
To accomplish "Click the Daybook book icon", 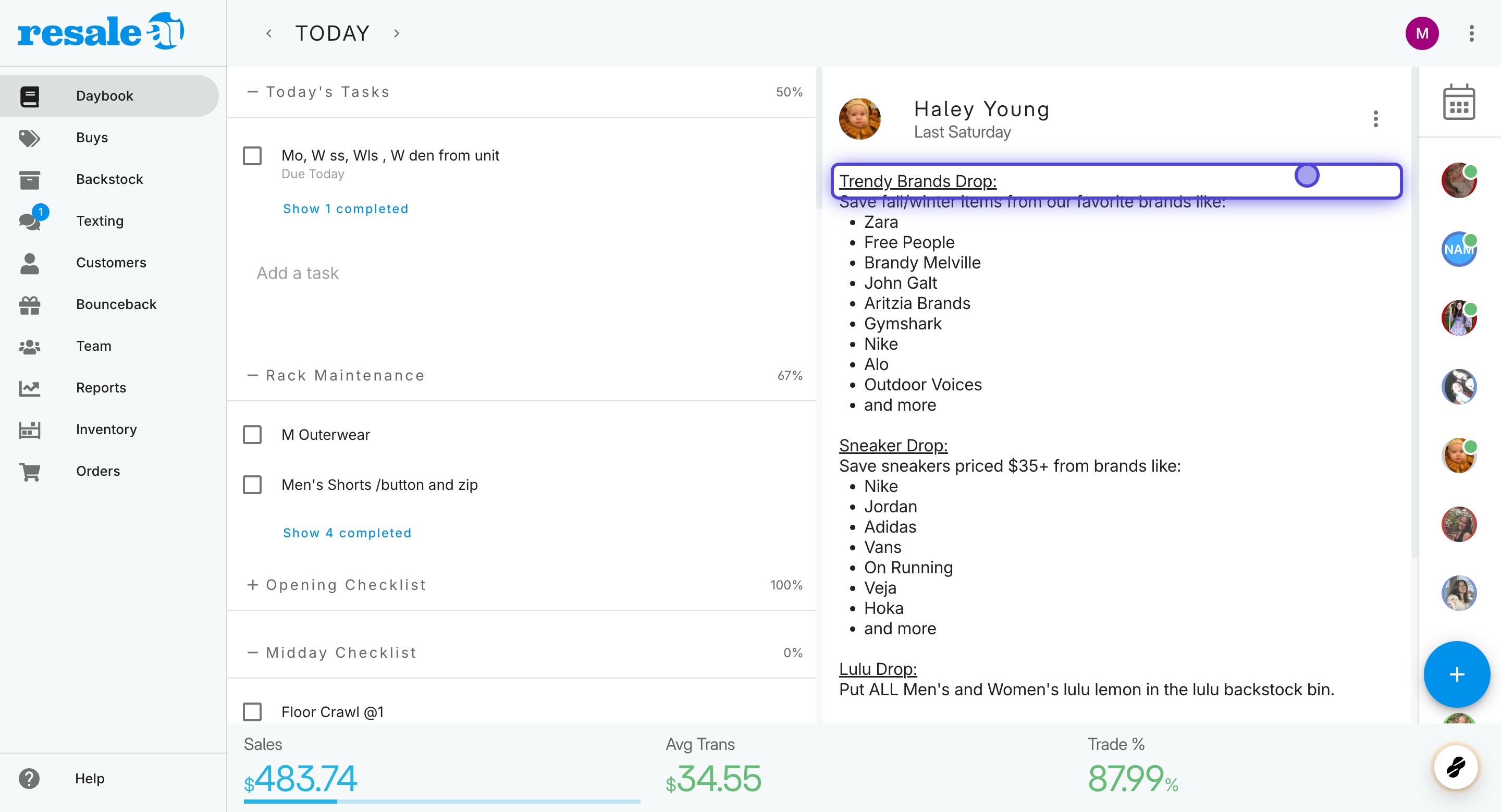I will pos(29,96).
